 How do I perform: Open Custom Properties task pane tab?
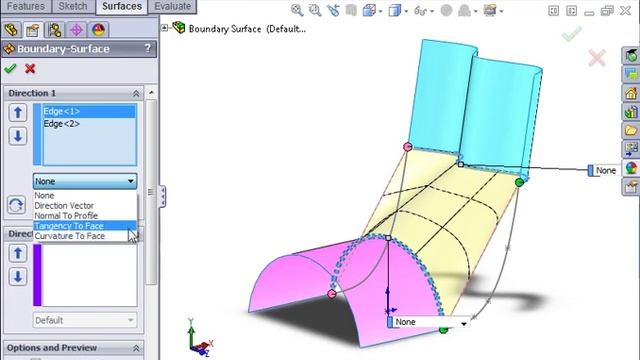(631, 187)
